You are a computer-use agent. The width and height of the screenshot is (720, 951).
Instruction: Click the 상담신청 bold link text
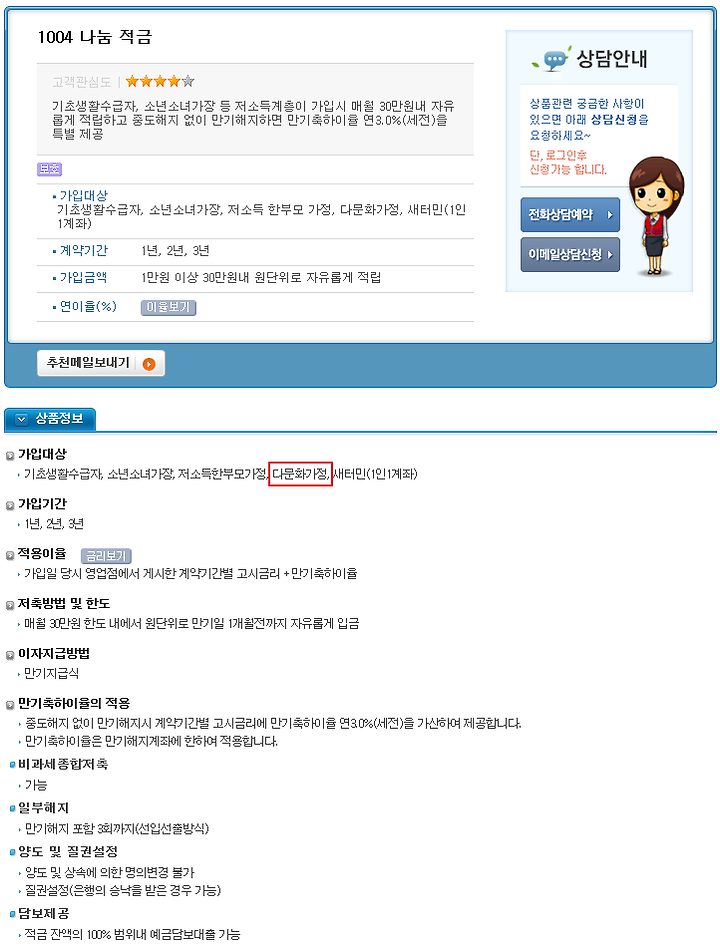[614, 119]
